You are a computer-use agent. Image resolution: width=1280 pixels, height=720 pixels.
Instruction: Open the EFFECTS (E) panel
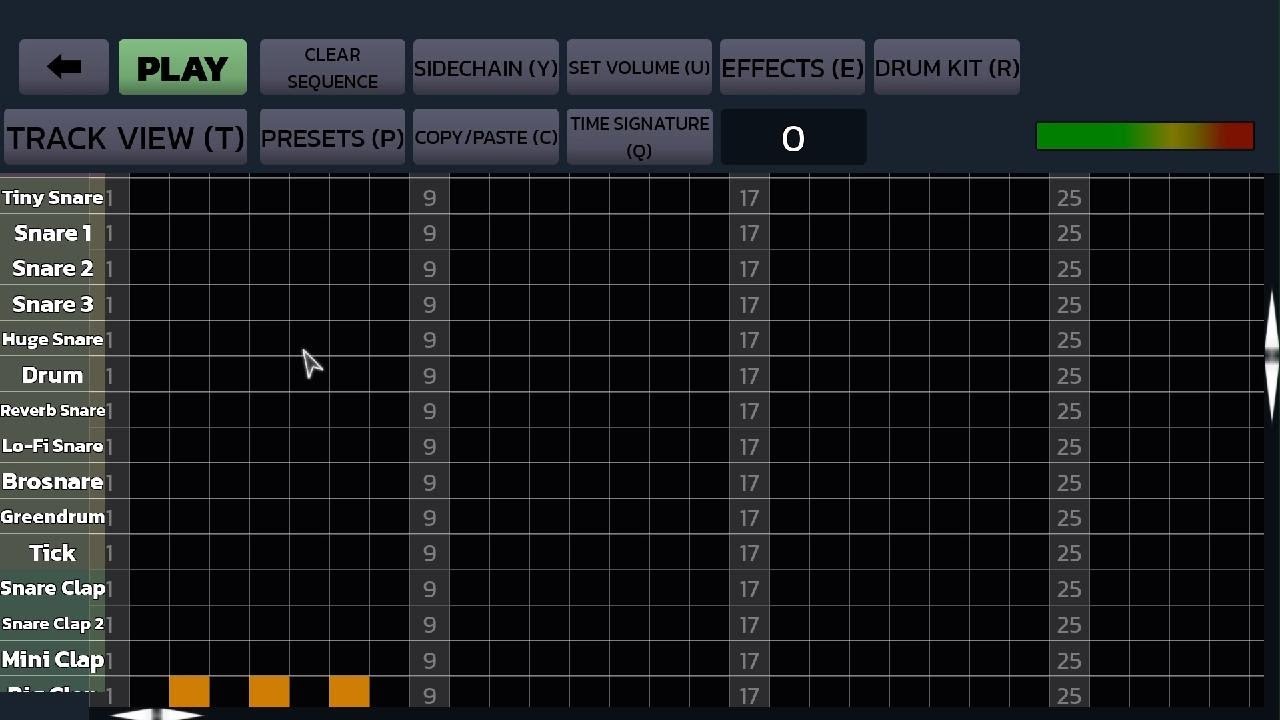pyautogui.click(x=792, y=68)
